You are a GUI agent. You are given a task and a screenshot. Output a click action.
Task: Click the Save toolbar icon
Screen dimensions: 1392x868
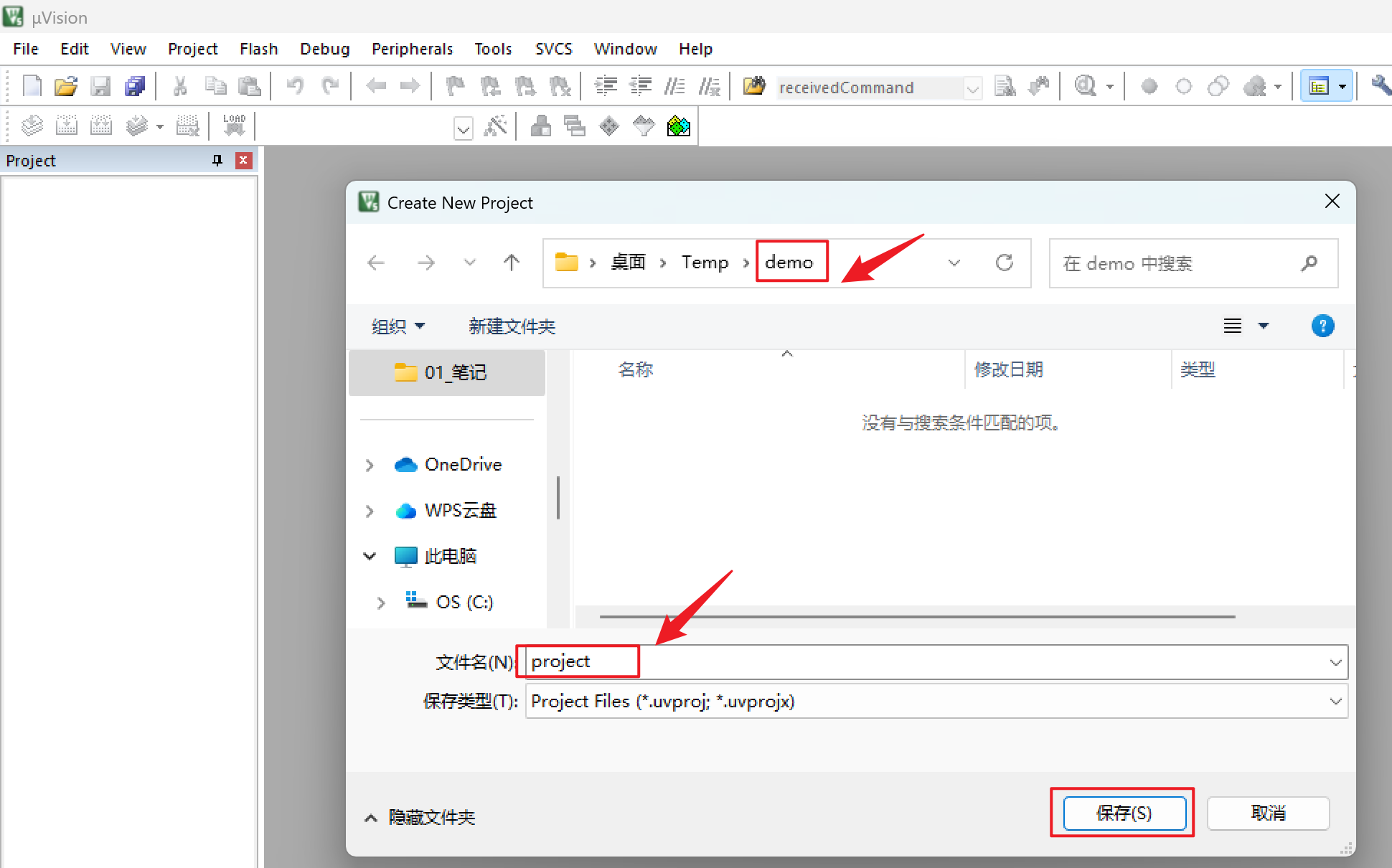pyautogui.click(x=100, y=87)
